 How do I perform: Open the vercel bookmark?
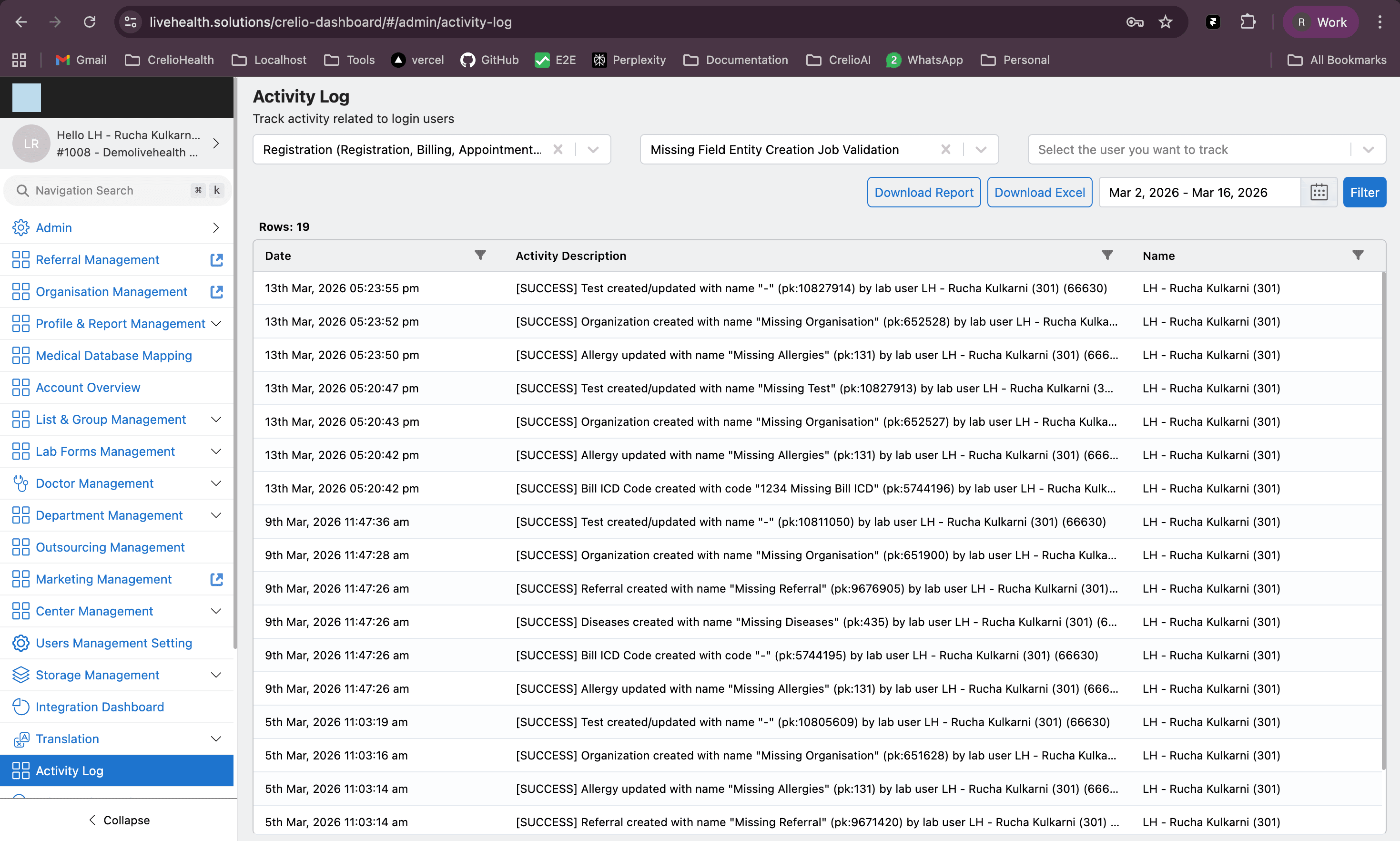coord(417,60)
